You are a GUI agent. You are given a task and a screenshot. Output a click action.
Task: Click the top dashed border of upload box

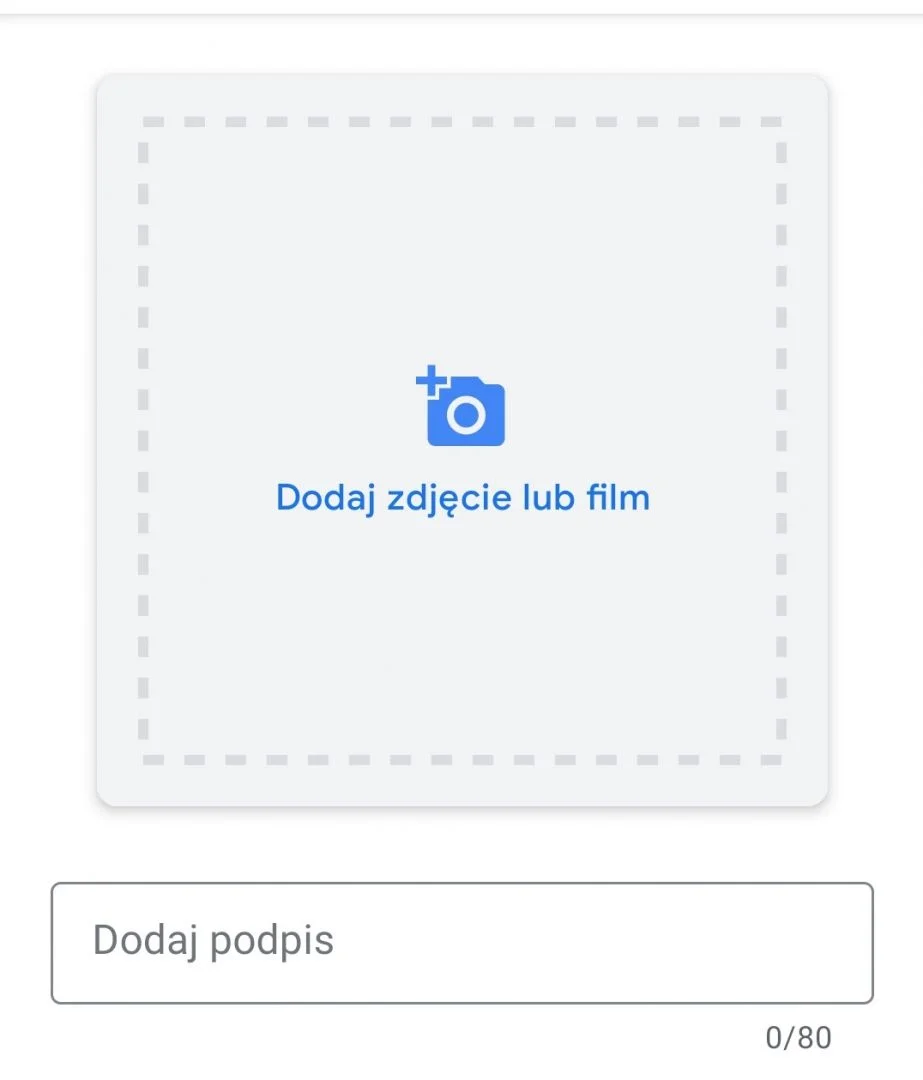coord(462,122)
